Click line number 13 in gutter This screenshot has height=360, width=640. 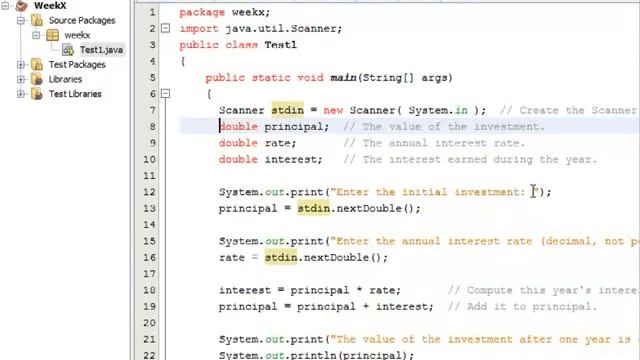click(149, 208)
